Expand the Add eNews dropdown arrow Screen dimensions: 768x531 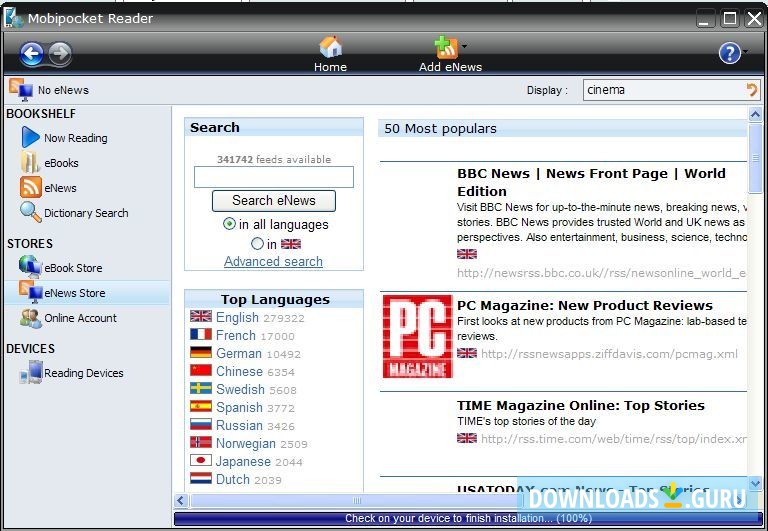(x=464, y=47)
